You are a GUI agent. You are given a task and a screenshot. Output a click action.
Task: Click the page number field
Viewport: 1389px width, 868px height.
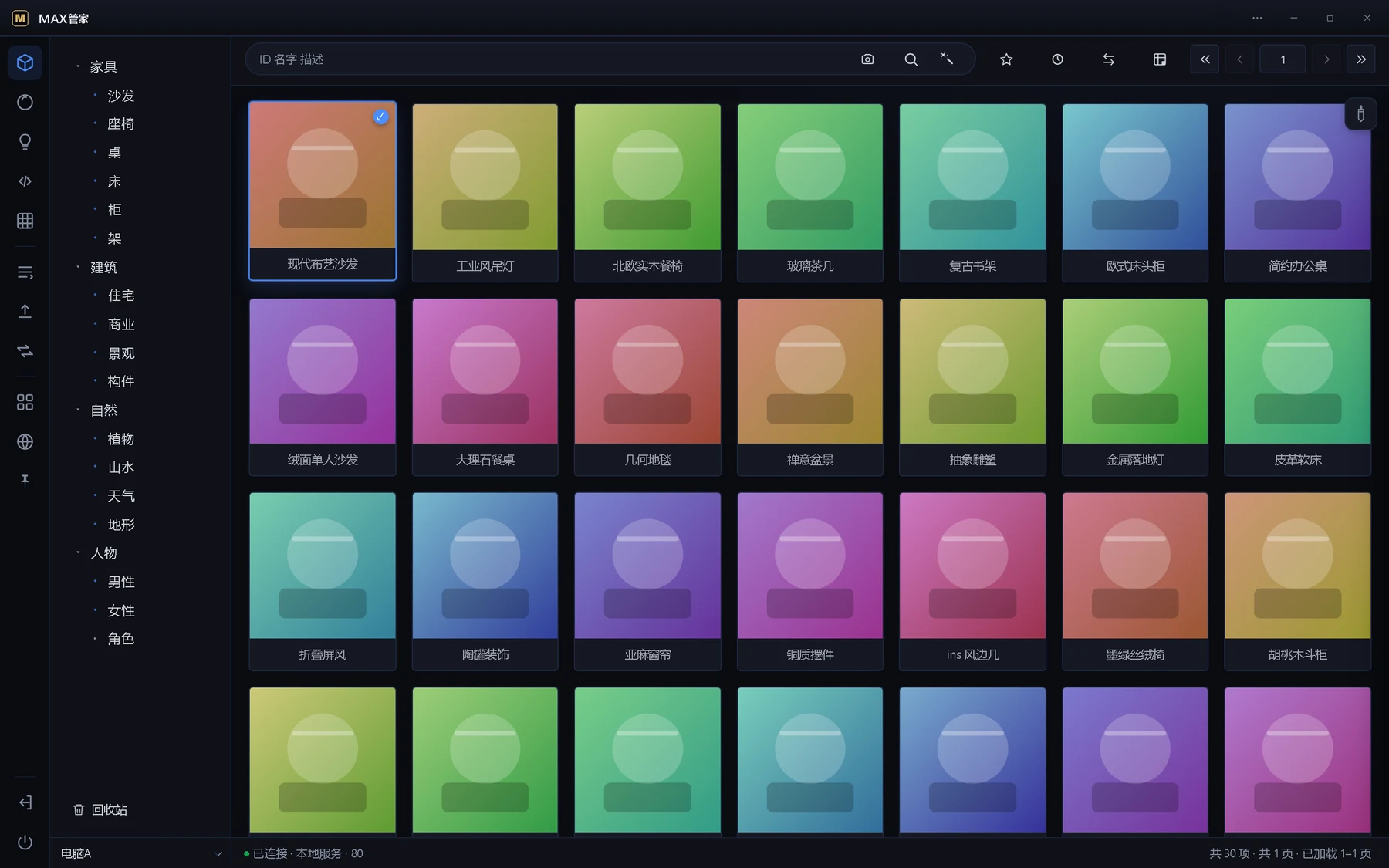[1283, 59]
